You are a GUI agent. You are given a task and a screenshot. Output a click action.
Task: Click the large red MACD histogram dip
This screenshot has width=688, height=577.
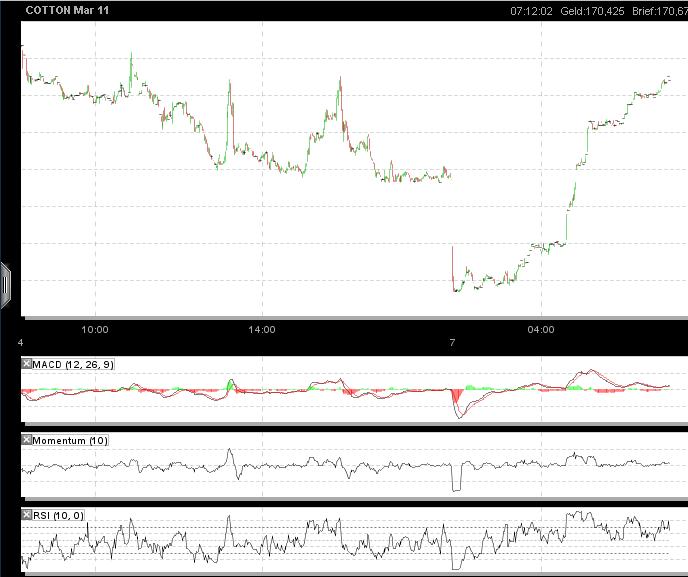point(457,400)
